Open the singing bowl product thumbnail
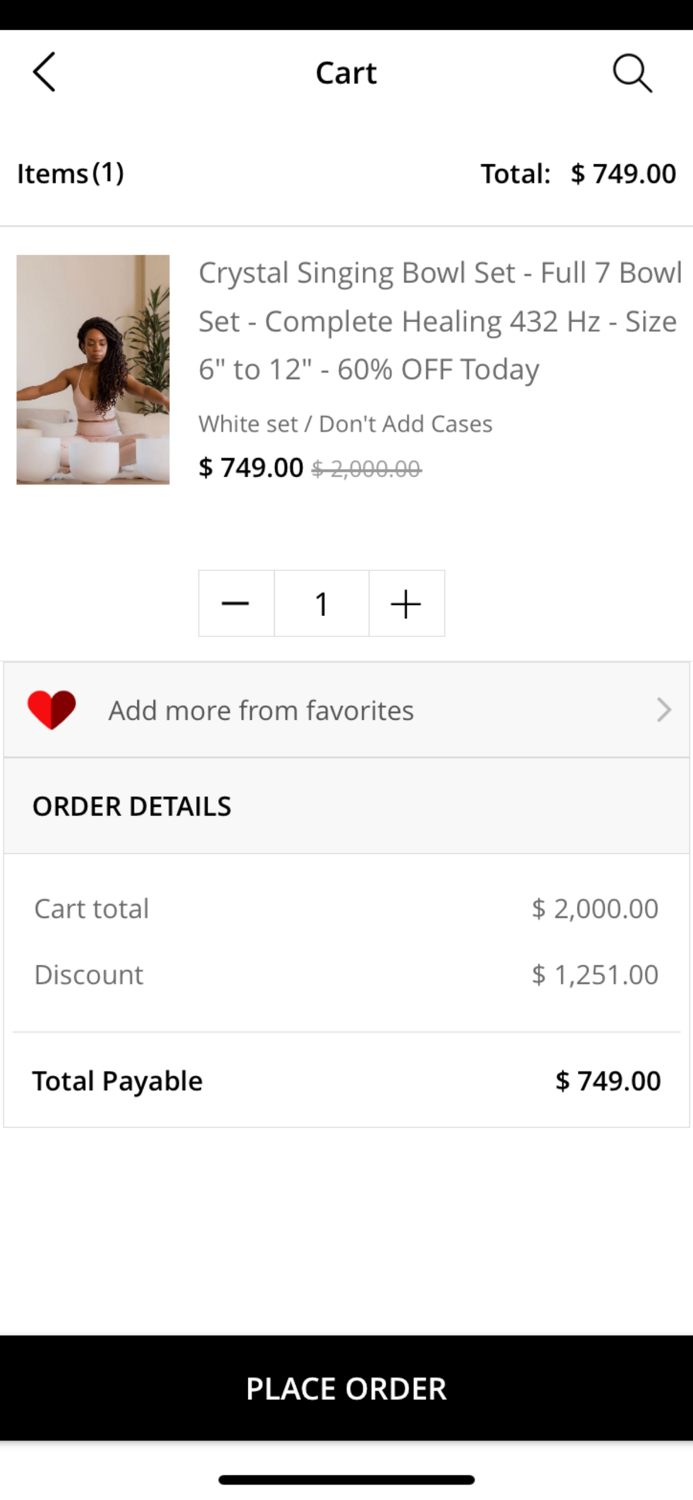Screen dimensions: 693x1500 (93, 369)
